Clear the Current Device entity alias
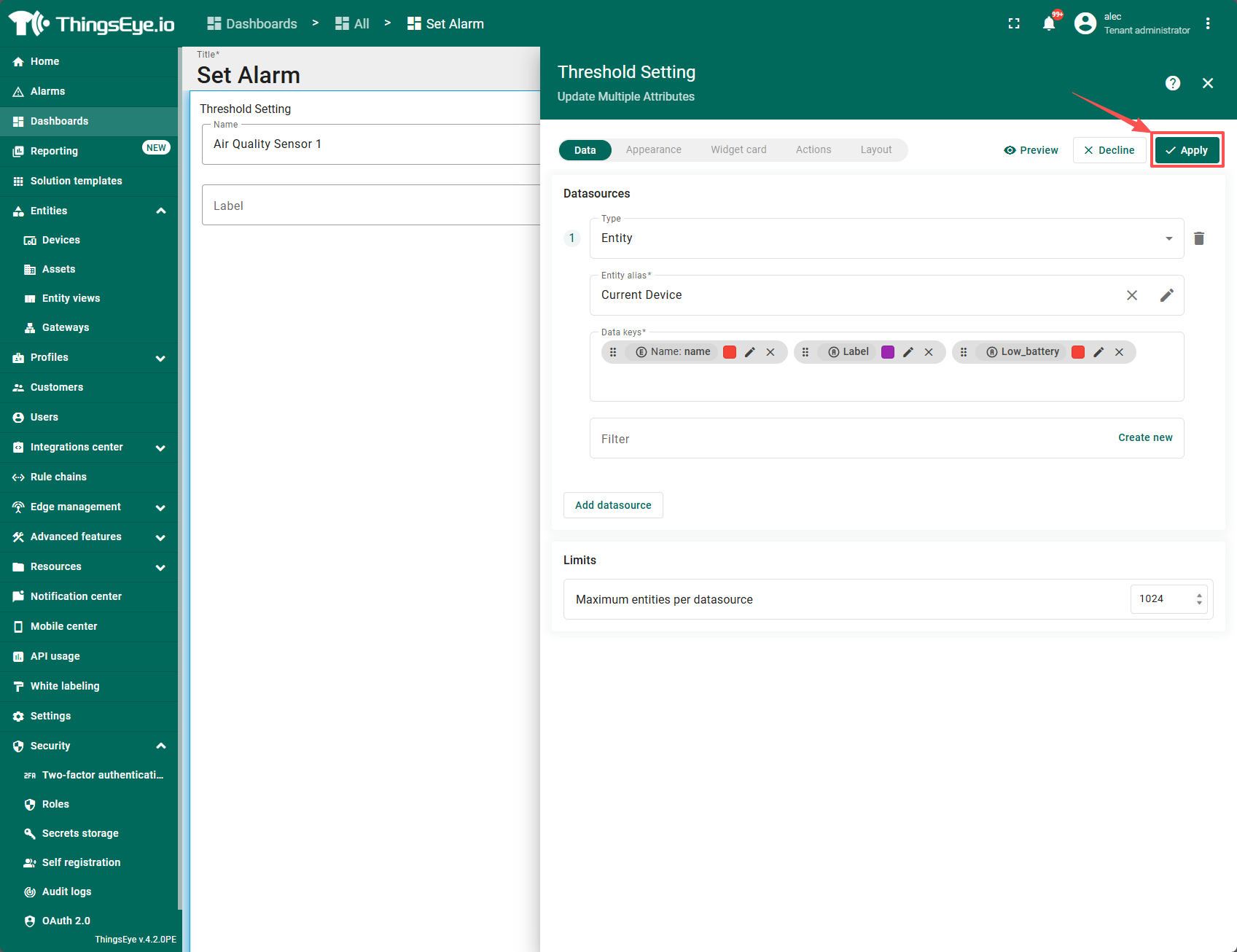 (1132, 295)
